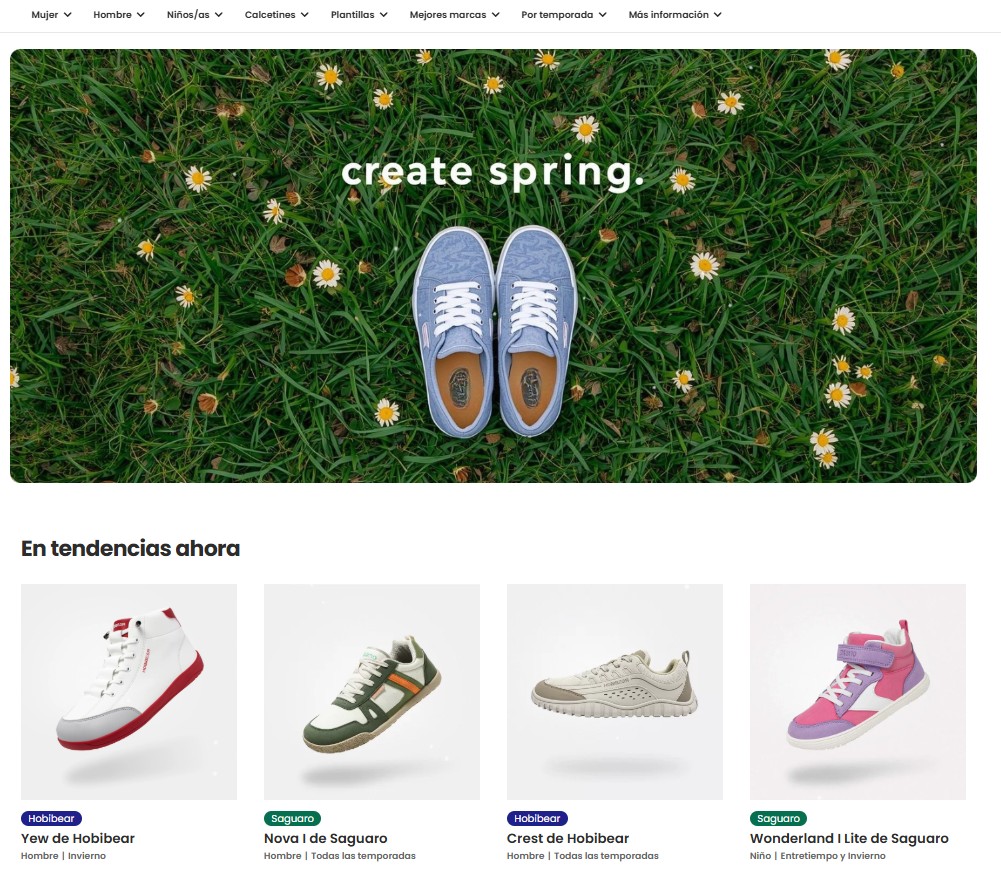Open the Plantillas menu
The height and width of the screenshot is (874, 1001).
(359, 15)
